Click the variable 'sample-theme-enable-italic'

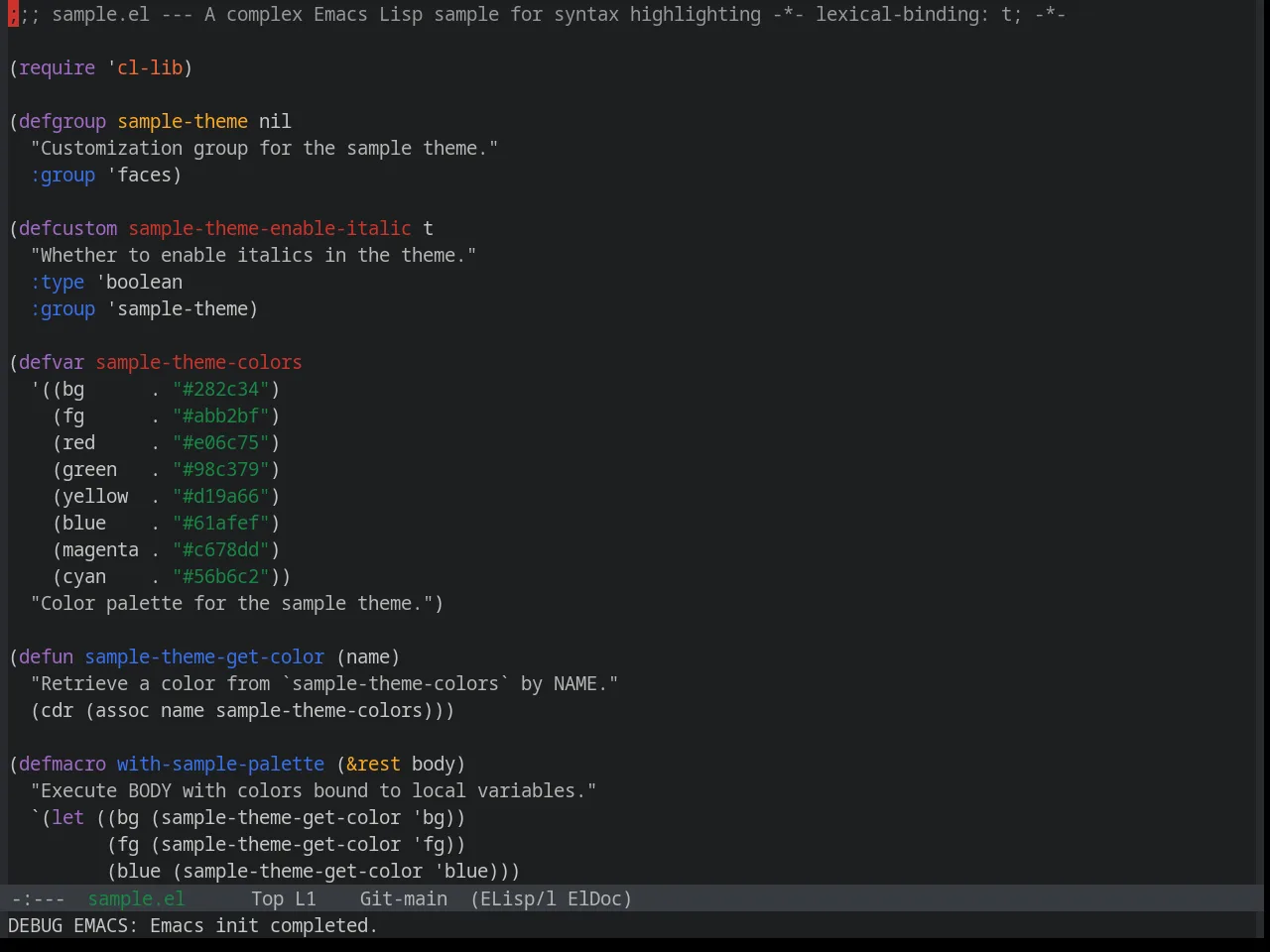(270, 228)
